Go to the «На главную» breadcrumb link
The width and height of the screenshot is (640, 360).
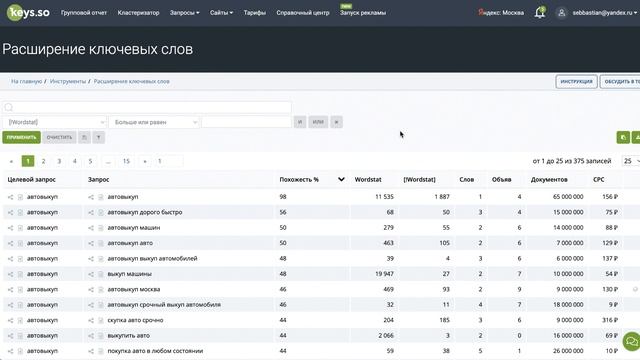27,82
